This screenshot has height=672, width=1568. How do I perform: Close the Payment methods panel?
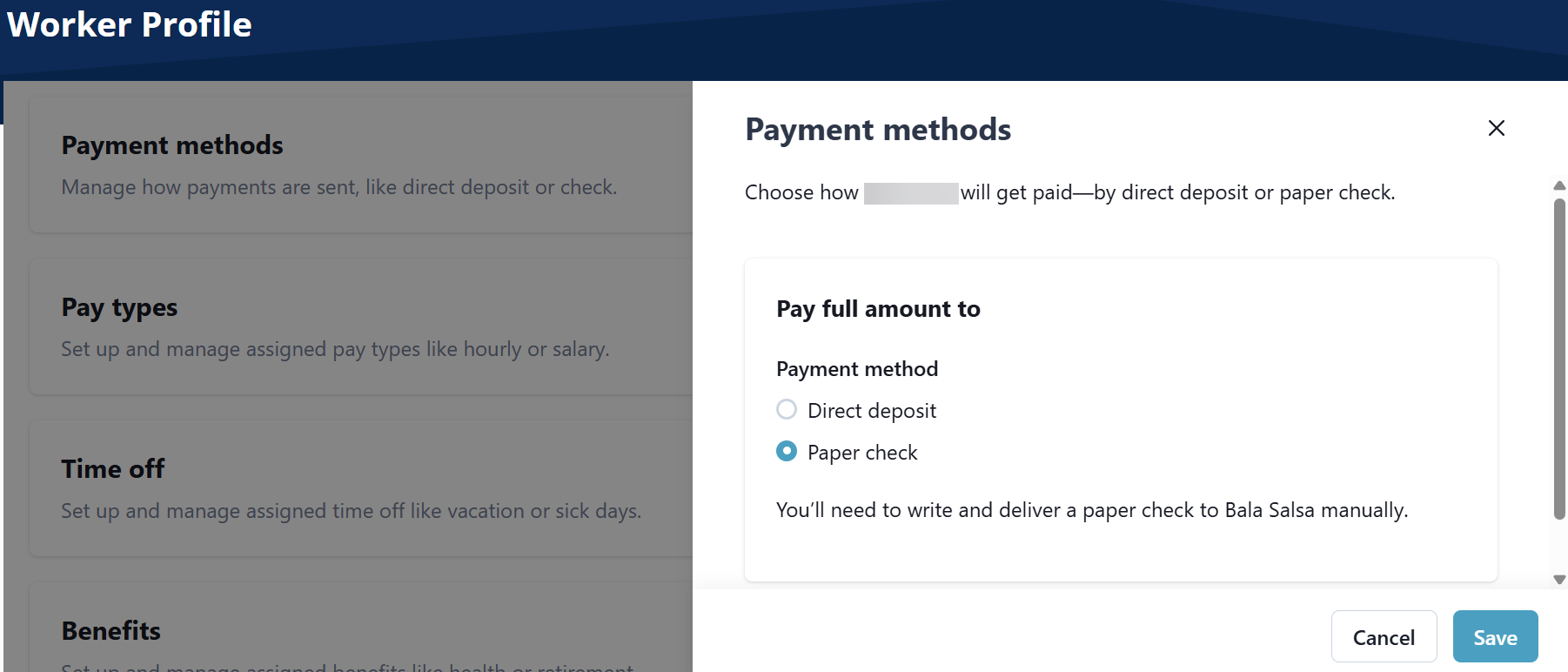(1496, 128)
